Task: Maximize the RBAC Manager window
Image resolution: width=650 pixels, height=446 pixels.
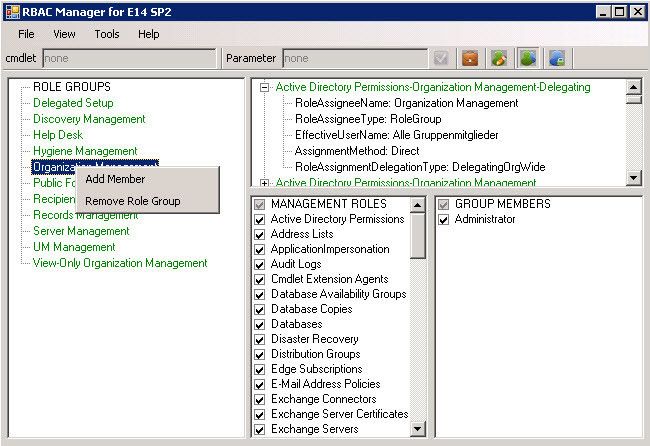Action: pyautogui.click(x=619, y=12)
